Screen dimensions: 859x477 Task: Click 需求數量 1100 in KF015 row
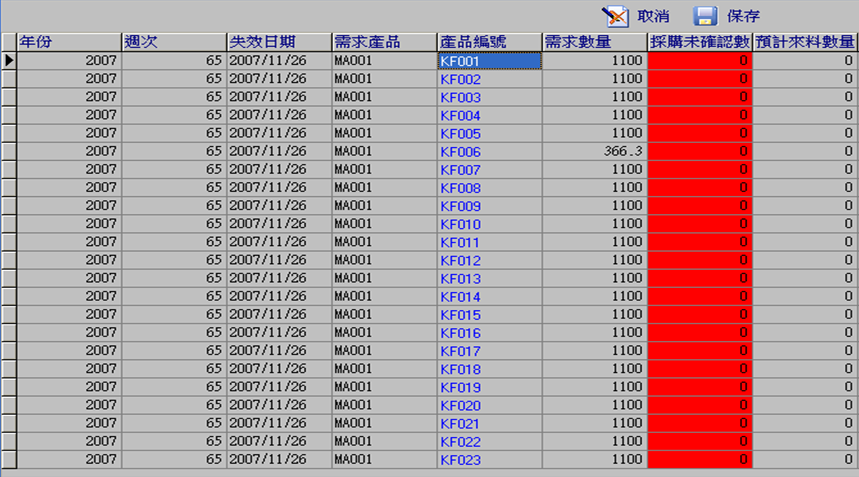tap(595, 314)
